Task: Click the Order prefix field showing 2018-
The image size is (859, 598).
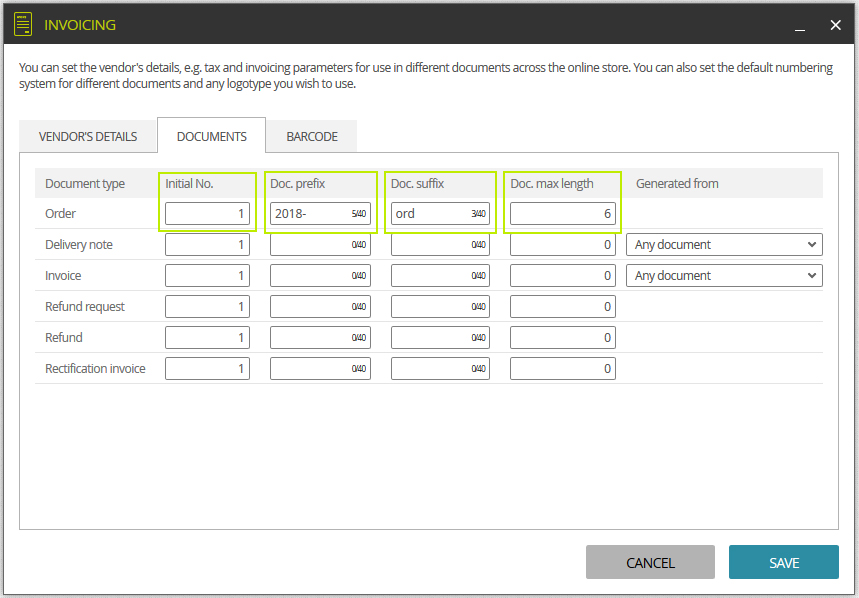Action: click(318, 213)
